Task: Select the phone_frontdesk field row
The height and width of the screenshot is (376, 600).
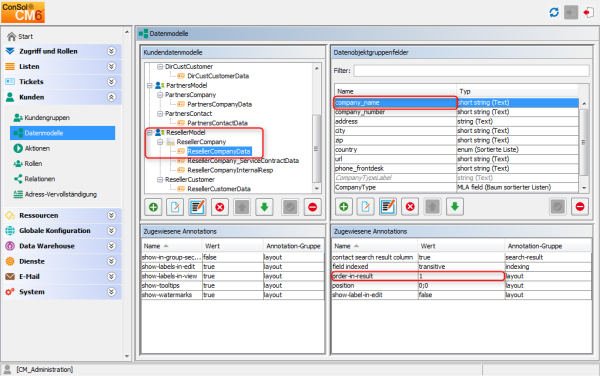Action: pos(456,168)
